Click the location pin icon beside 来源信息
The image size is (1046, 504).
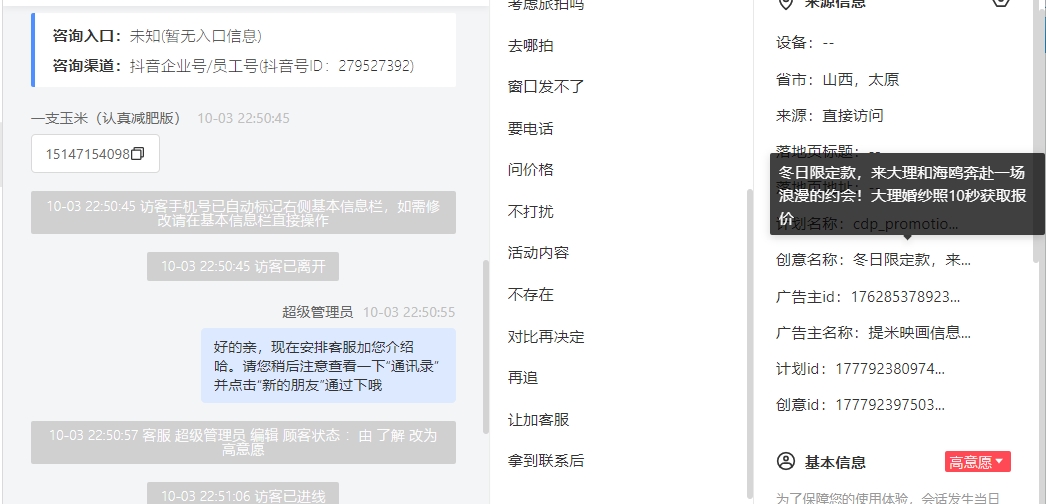tap(787, 3)
